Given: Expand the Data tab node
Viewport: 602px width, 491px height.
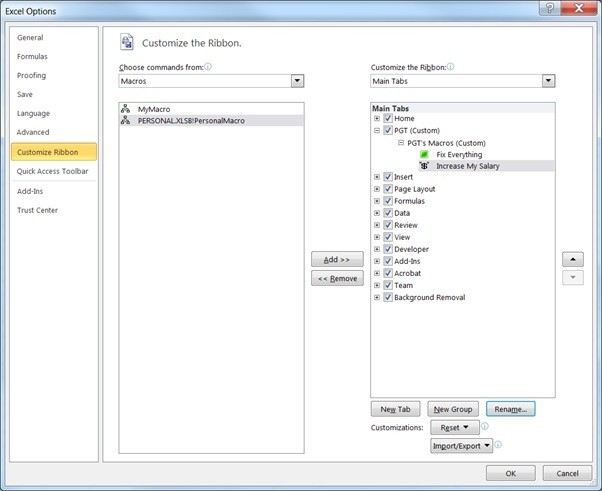Looking at the screenshot, I should pyautogui.click(x=377, y=213).
